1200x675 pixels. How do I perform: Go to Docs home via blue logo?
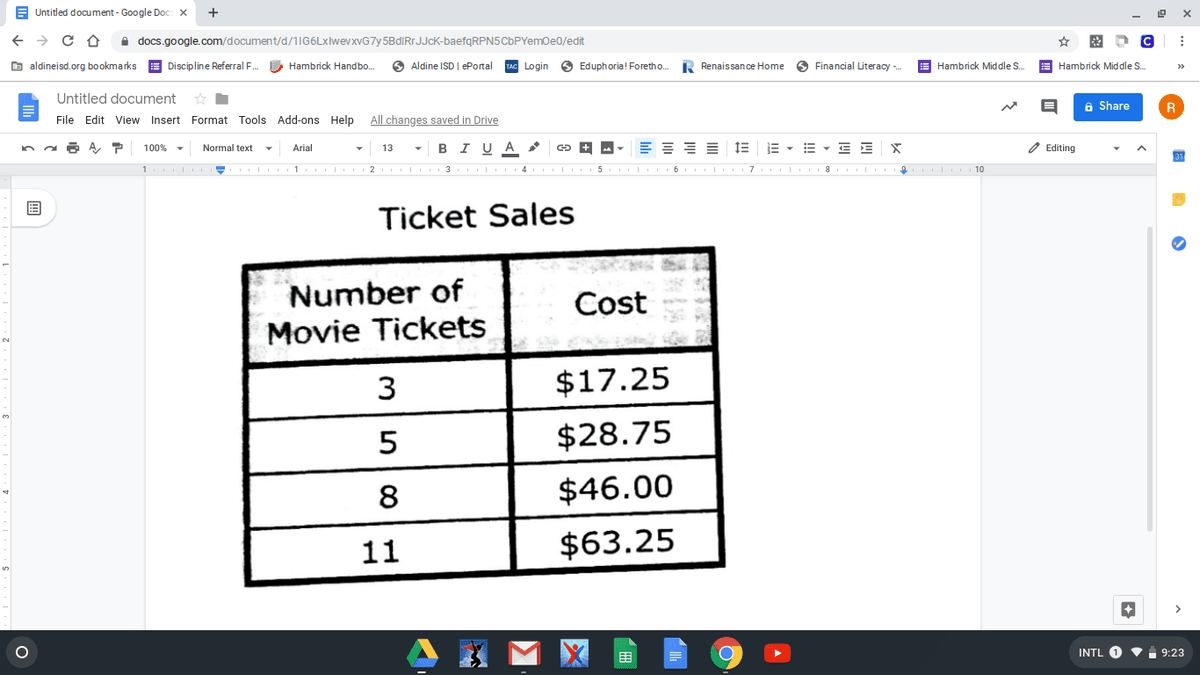28,106
